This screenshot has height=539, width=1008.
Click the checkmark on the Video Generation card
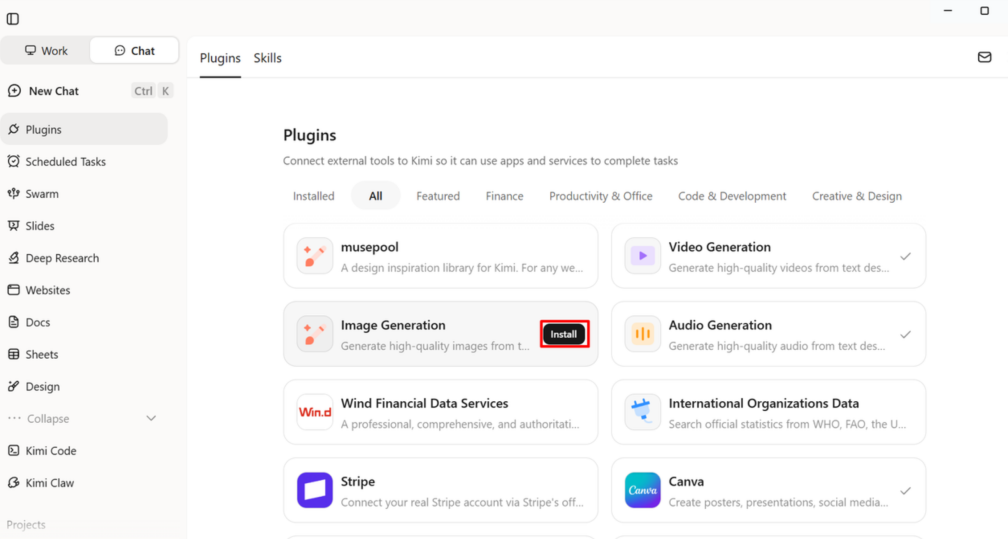pos(905,256)
